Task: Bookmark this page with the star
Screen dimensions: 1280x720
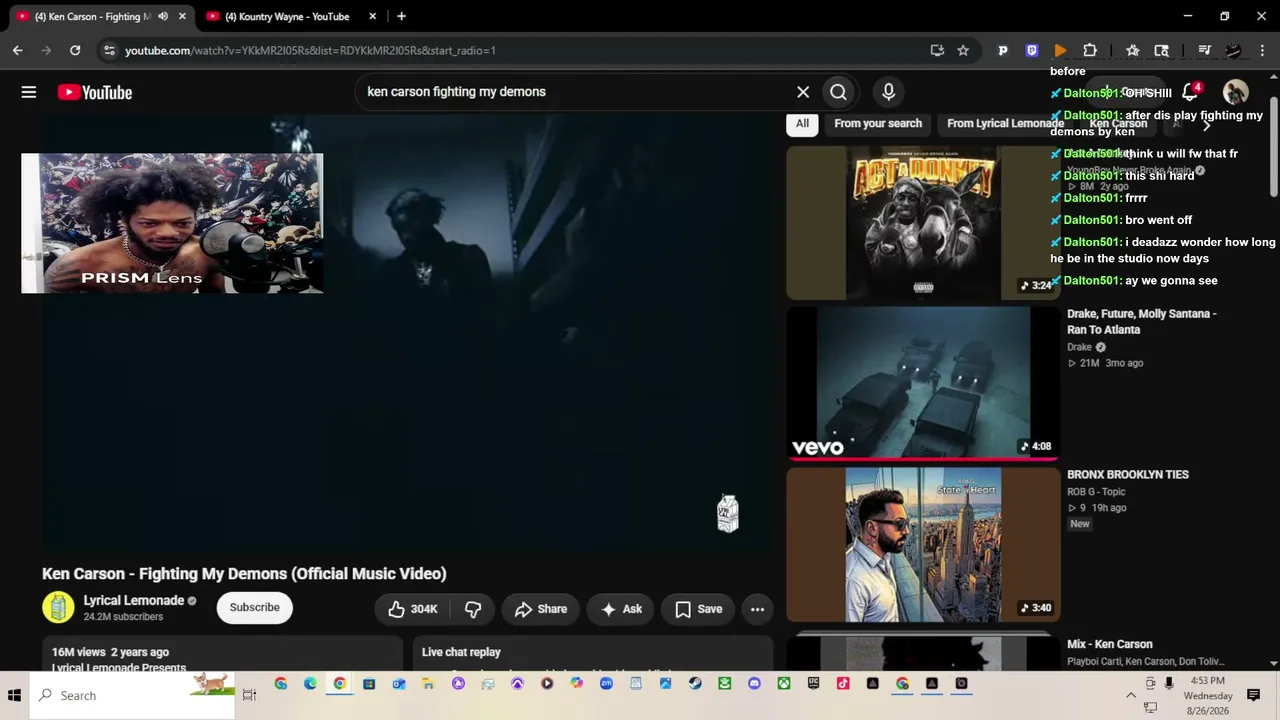Action: [963, 50]
